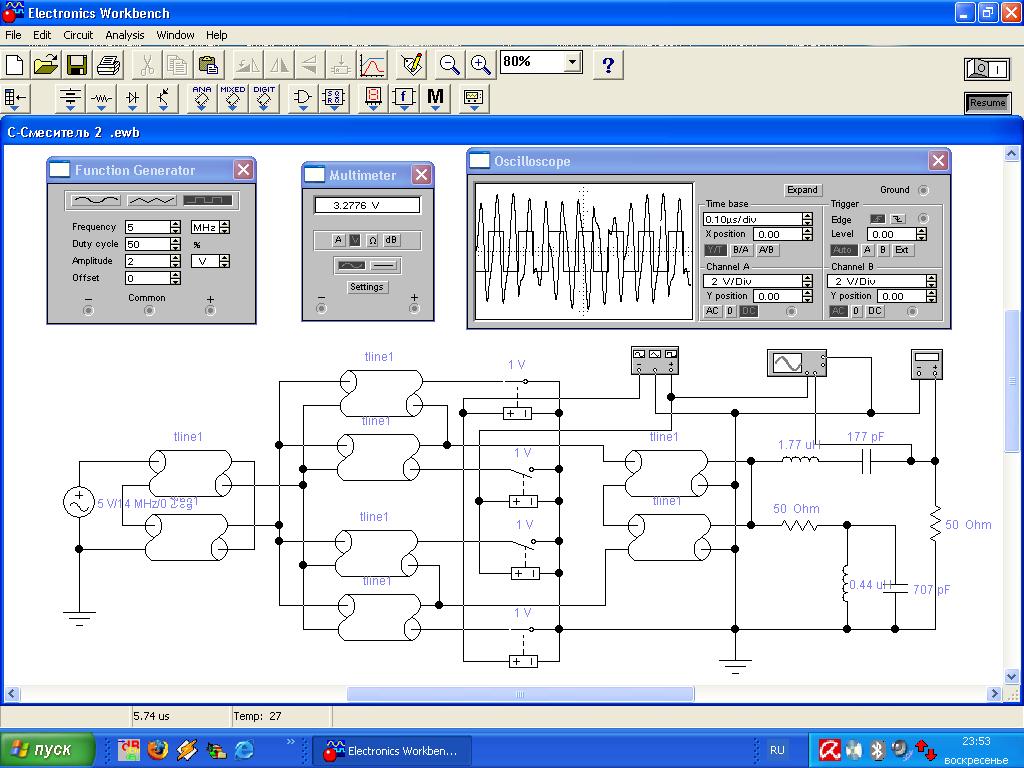Adjust Channel A V/Div spinner

point(807,281)
